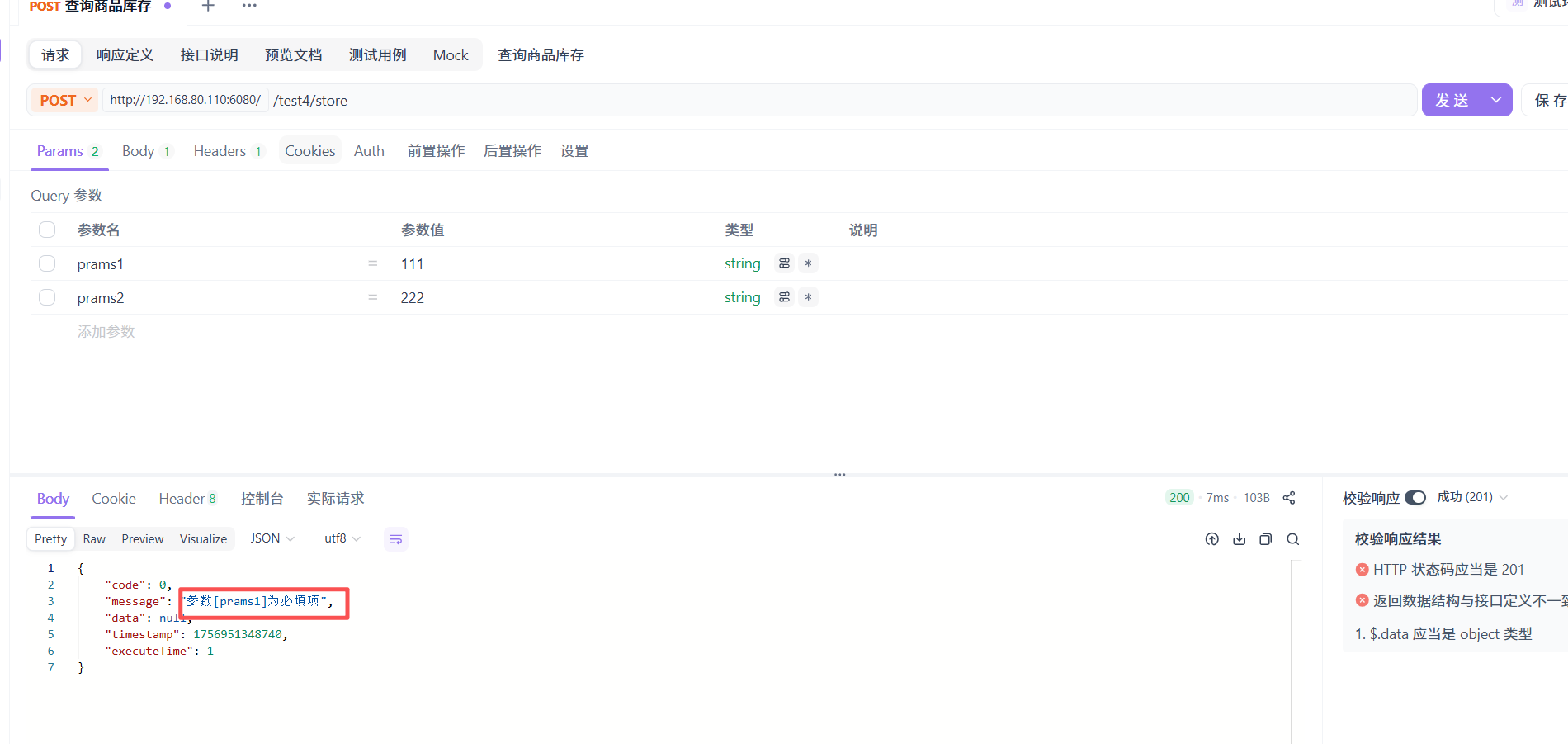This screenshot has height=744, width=1568.
Task: Open the Cookies tab in request section
Action: tap(309, 149)
